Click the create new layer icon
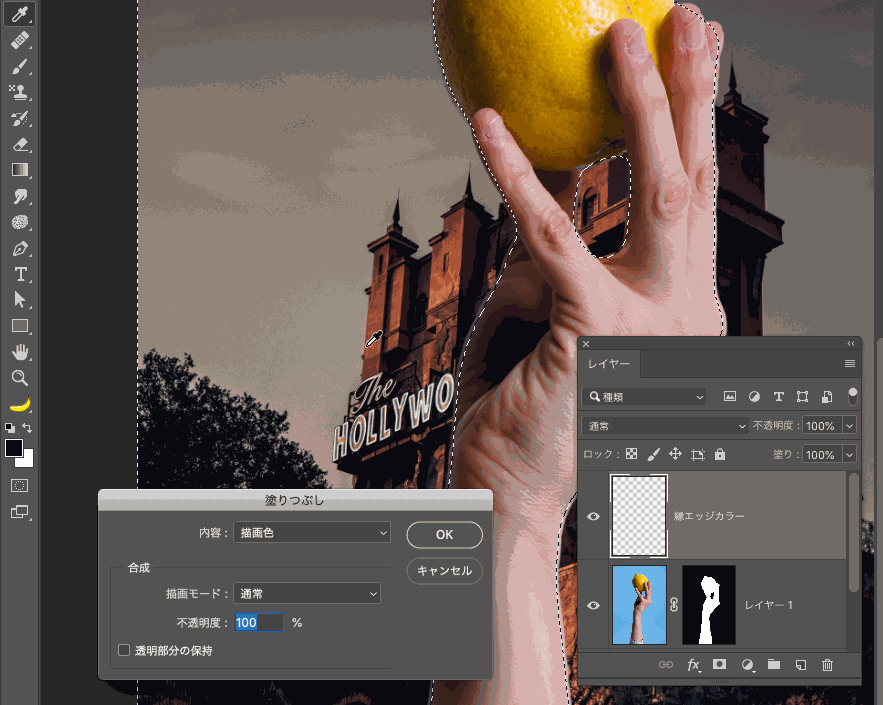Viewport: 883px width, 705px height. tap(800, 665)
